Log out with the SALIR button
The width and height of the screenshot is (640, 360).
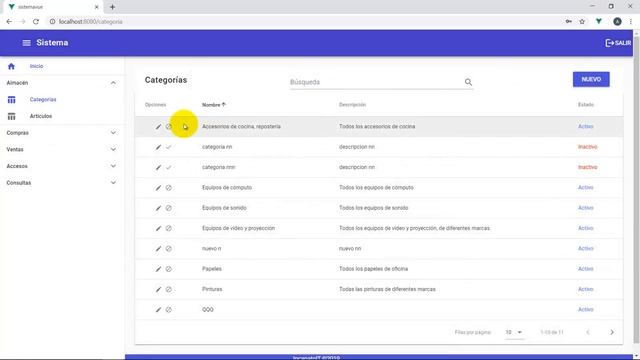[x=618, y=43]
